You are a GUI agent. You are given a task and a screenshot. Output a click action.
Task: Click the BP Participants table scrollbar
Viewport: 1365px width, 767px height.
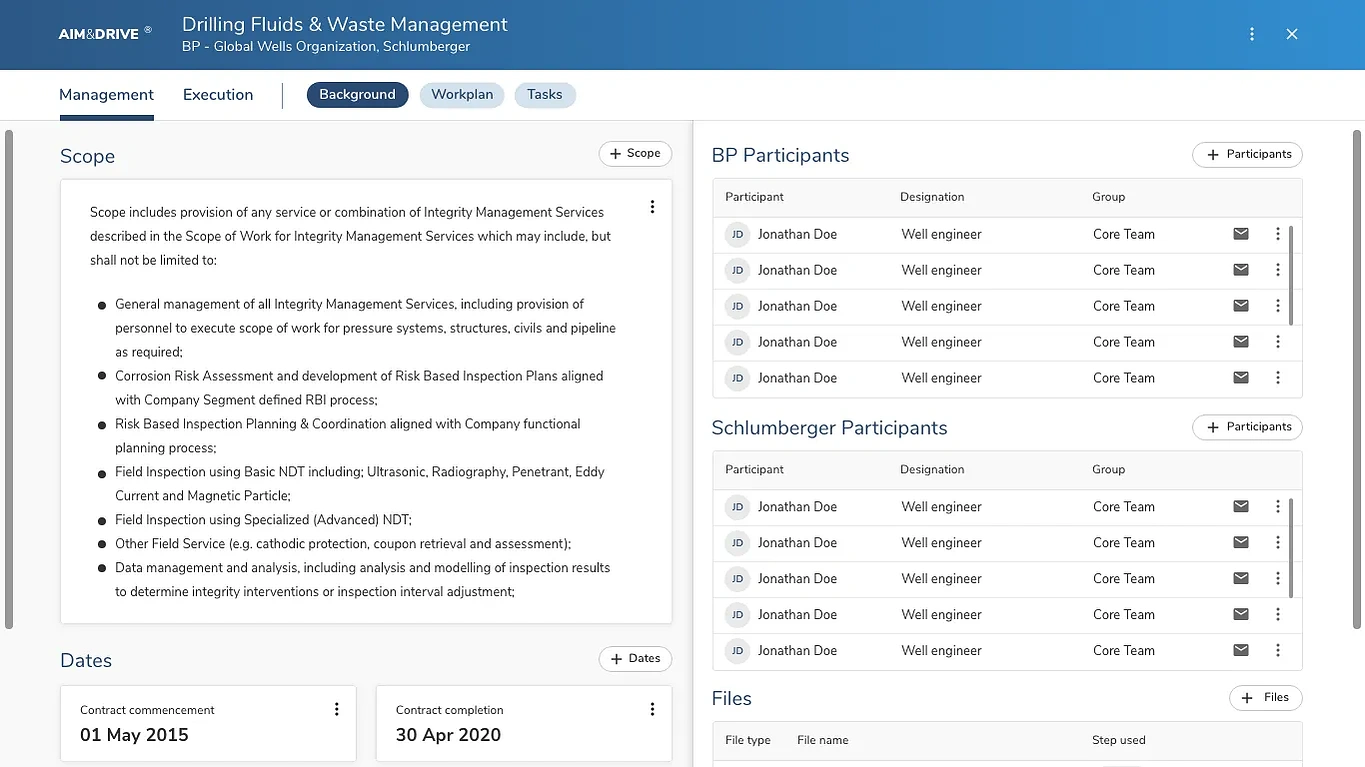[1291, 275]
